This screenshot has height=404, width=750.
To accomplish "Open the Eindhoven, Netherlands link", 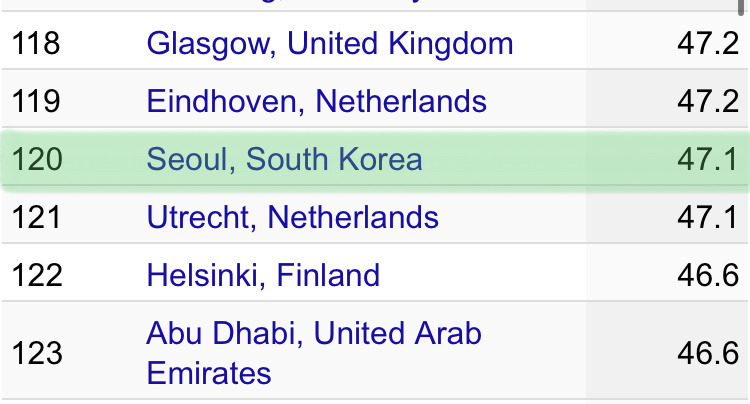I will coord(316,101).
